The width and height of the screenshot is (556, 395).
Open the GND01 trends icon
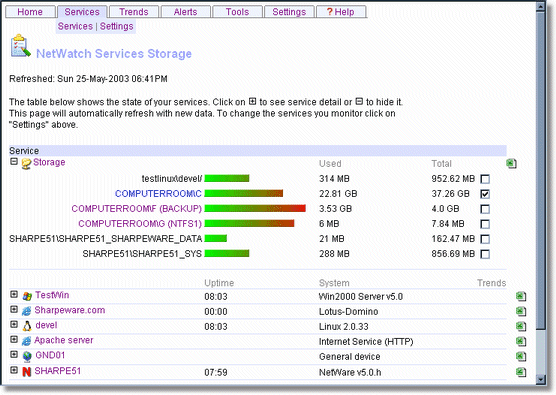(521, 356)
